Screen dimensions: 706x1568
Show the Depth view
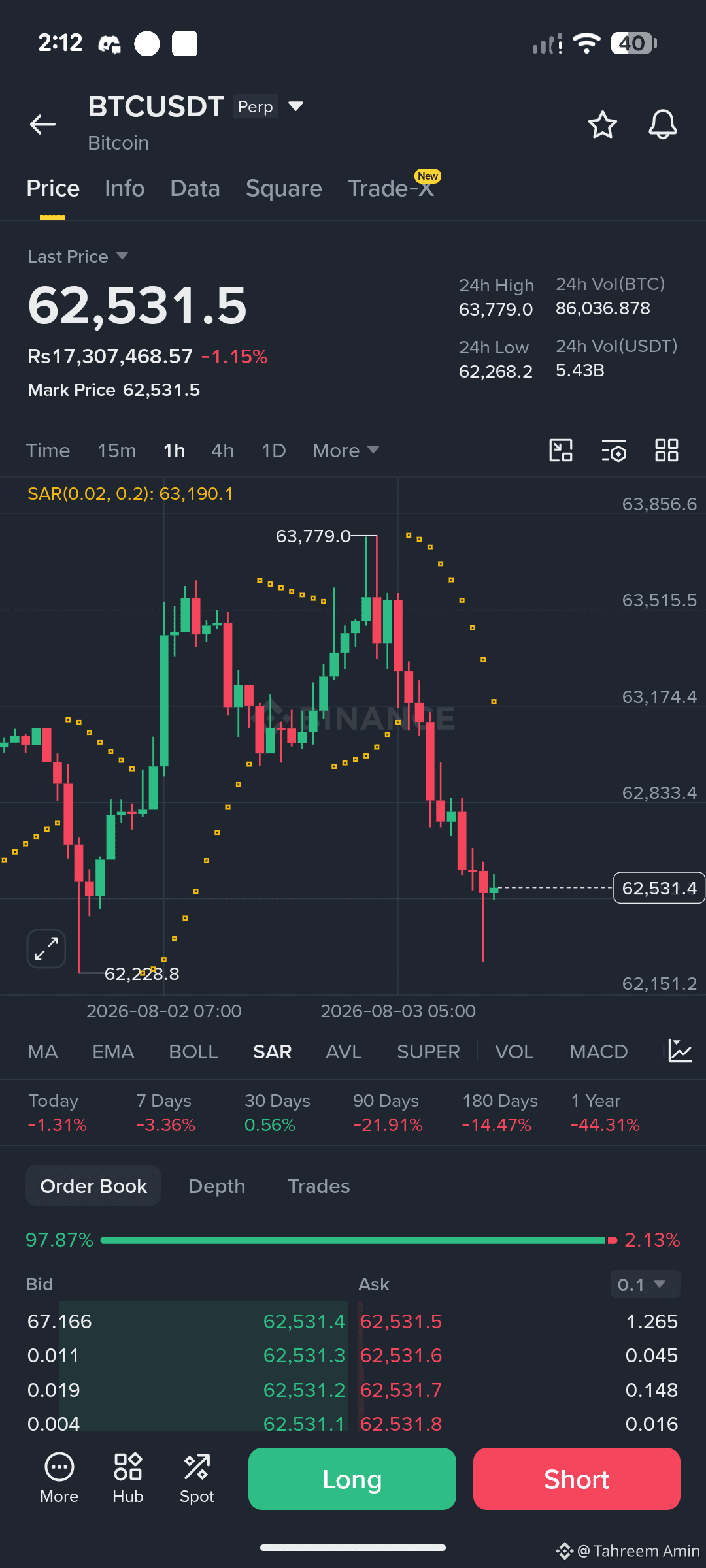click(216, 1186)
